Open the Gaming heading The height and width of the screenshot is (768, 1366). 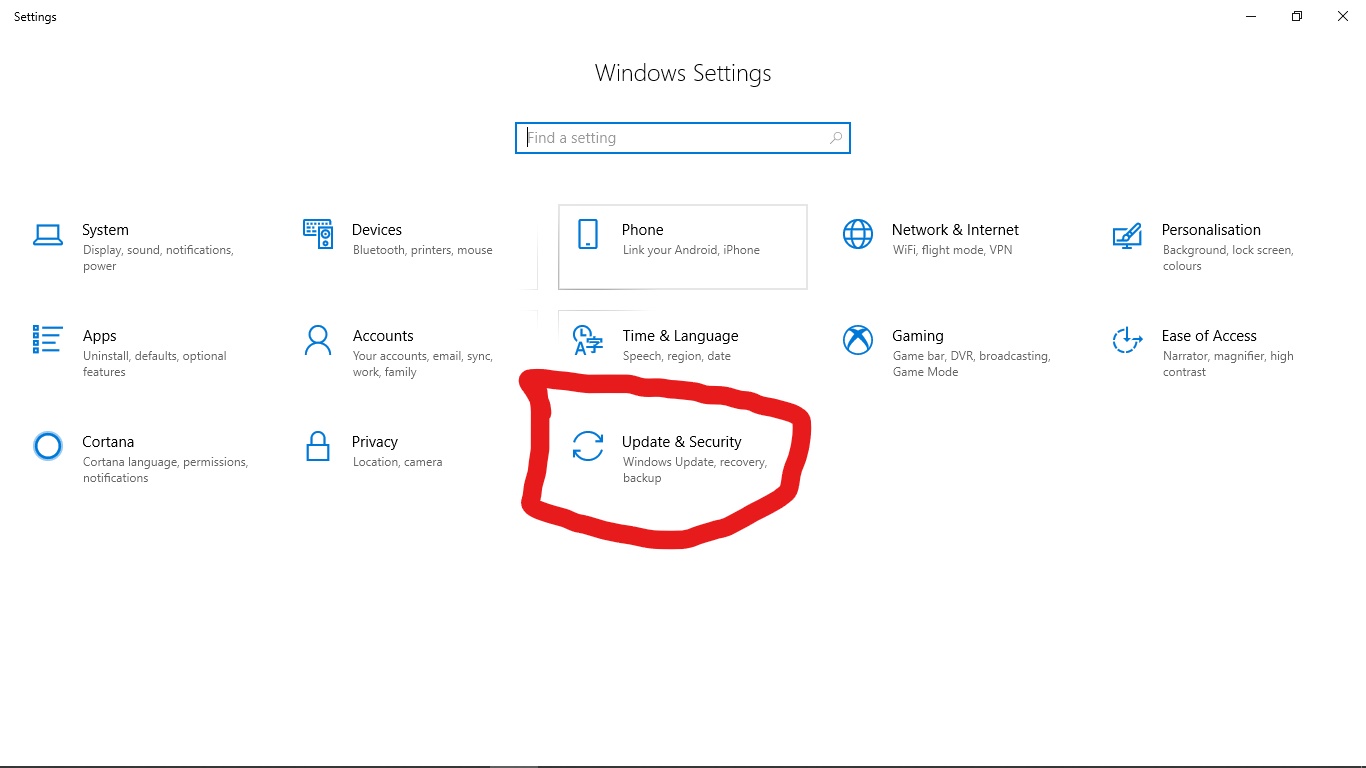click(x=918, y=336)
